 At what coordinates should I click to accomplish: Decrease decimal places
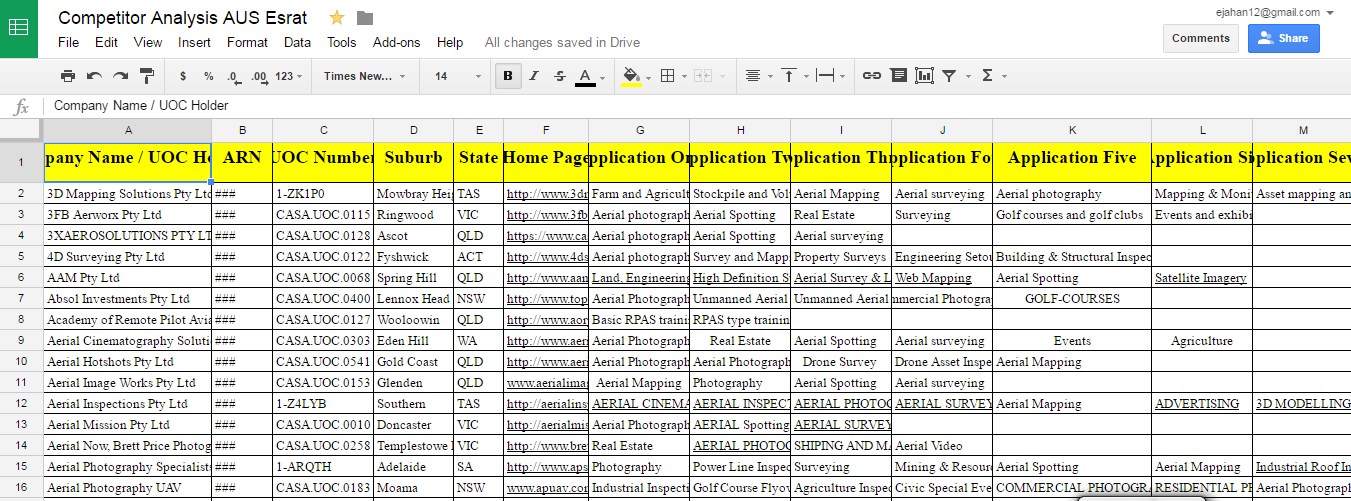click(x=234, y=76)
